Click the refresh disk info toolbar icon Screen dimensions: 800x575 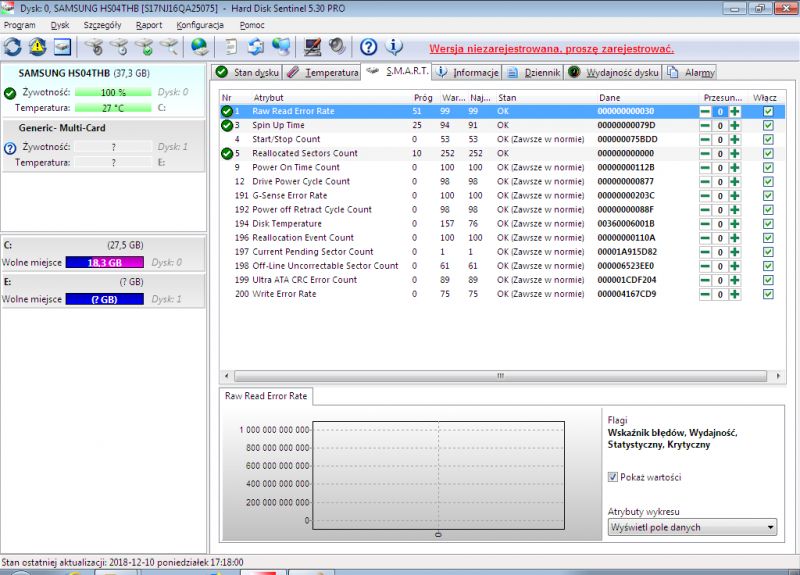click(x=13, y=47)
